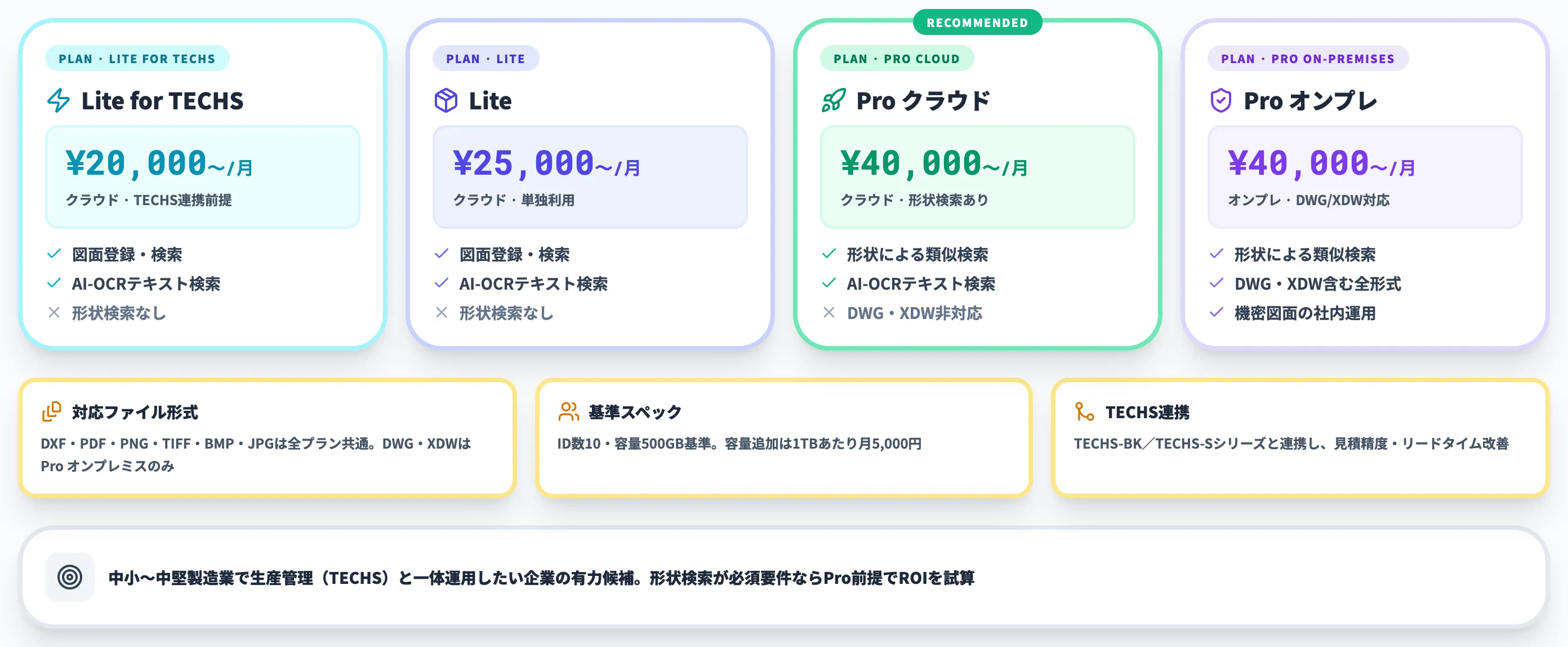Click the check mark beside 形状による類似検索 in Pro クラウド
The image size is (1568, 647).
829,254
